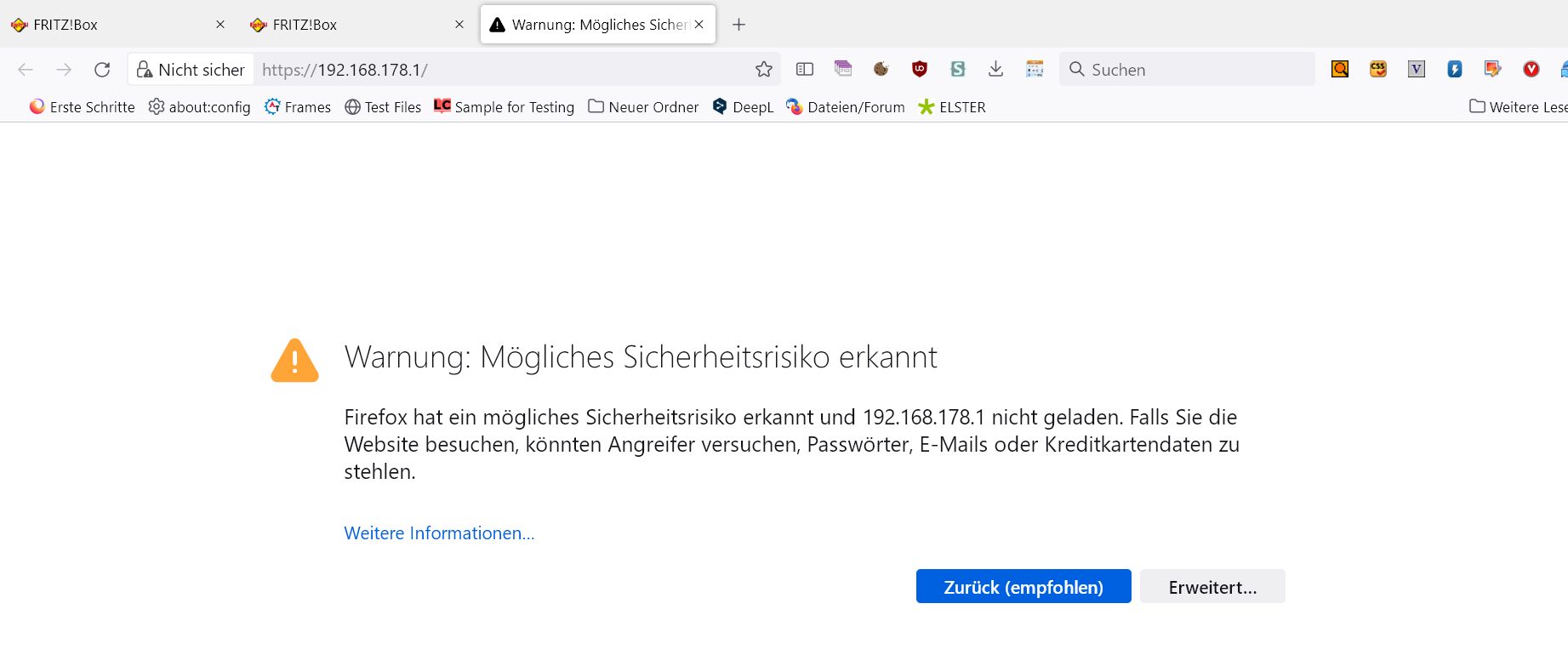This screenshot has height=672, width=1568.
Task: Click the Zurück (empfohlen) button
Action: (x=1023, y=587)
